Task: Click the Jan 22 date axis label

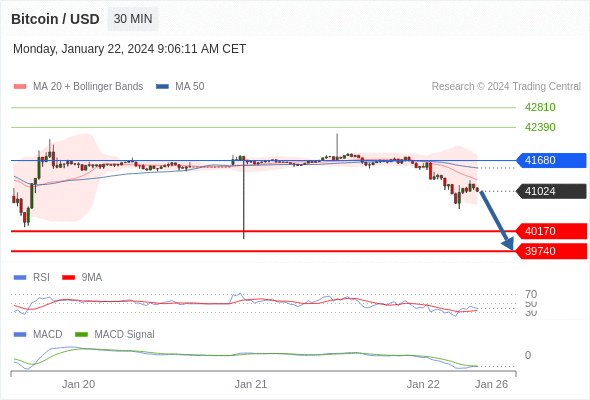Action: (423, 385)
